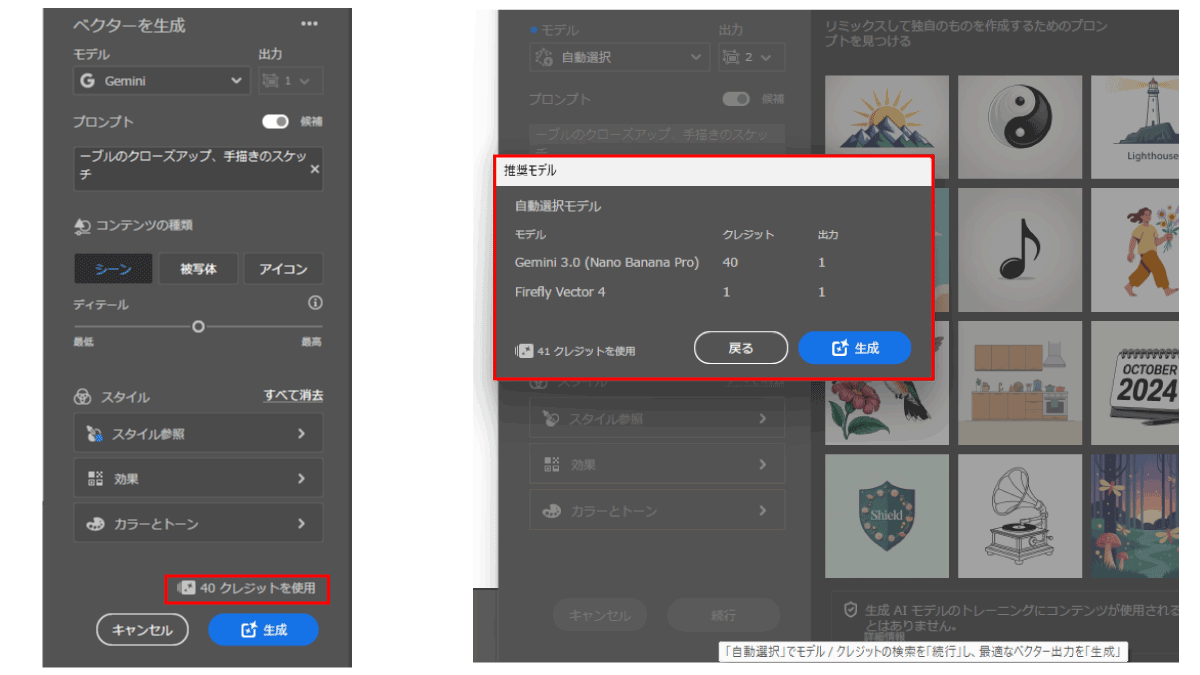Select the gramophone thumbnail
The image size is (1200, 675).
[1019, 516]
